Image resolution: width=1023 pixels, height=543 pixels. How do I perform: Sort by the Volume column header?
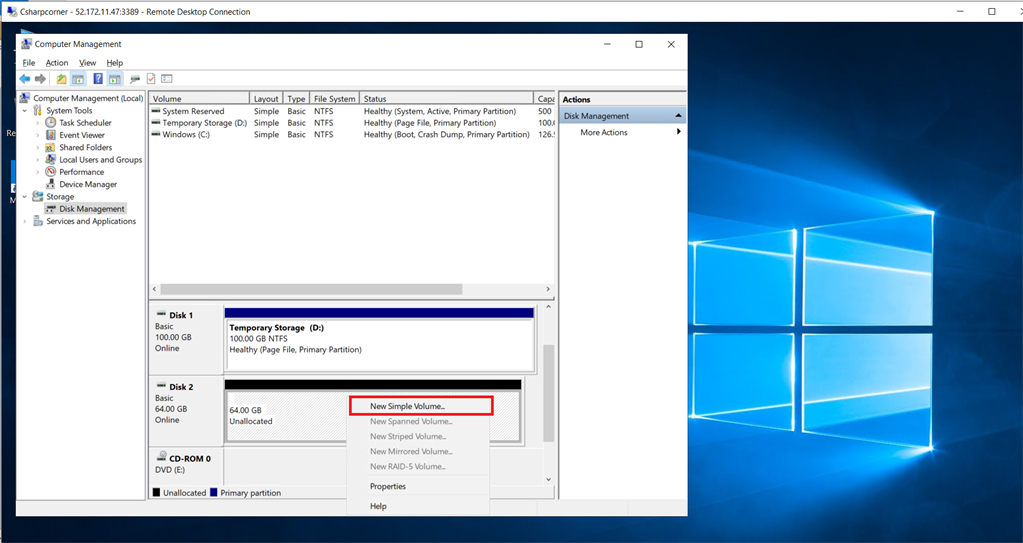199,99
